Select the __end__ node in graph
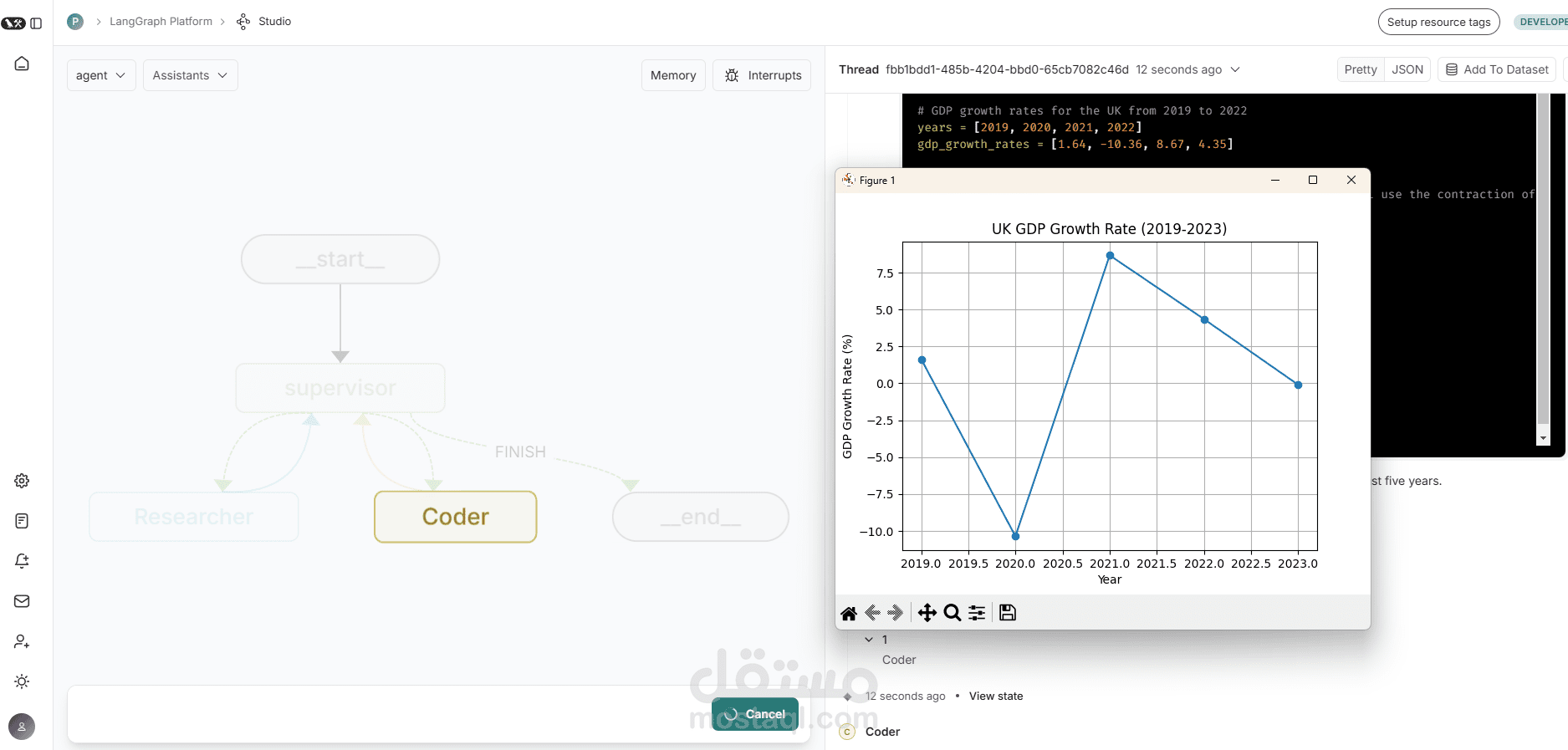1568x750 pixels. (x=701, y=517)
